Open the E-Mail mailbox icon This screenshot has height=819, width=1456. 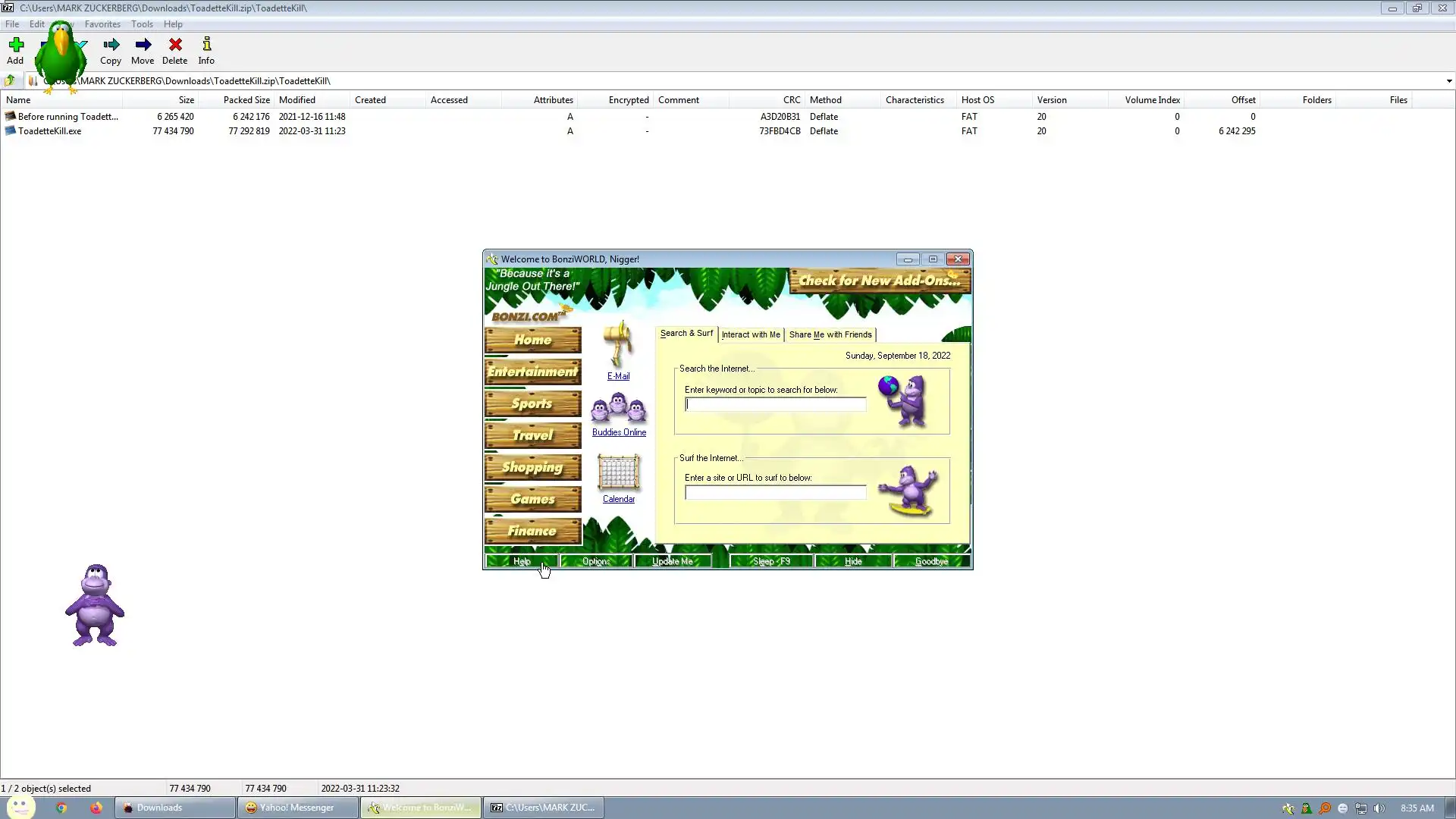point(618,346)
